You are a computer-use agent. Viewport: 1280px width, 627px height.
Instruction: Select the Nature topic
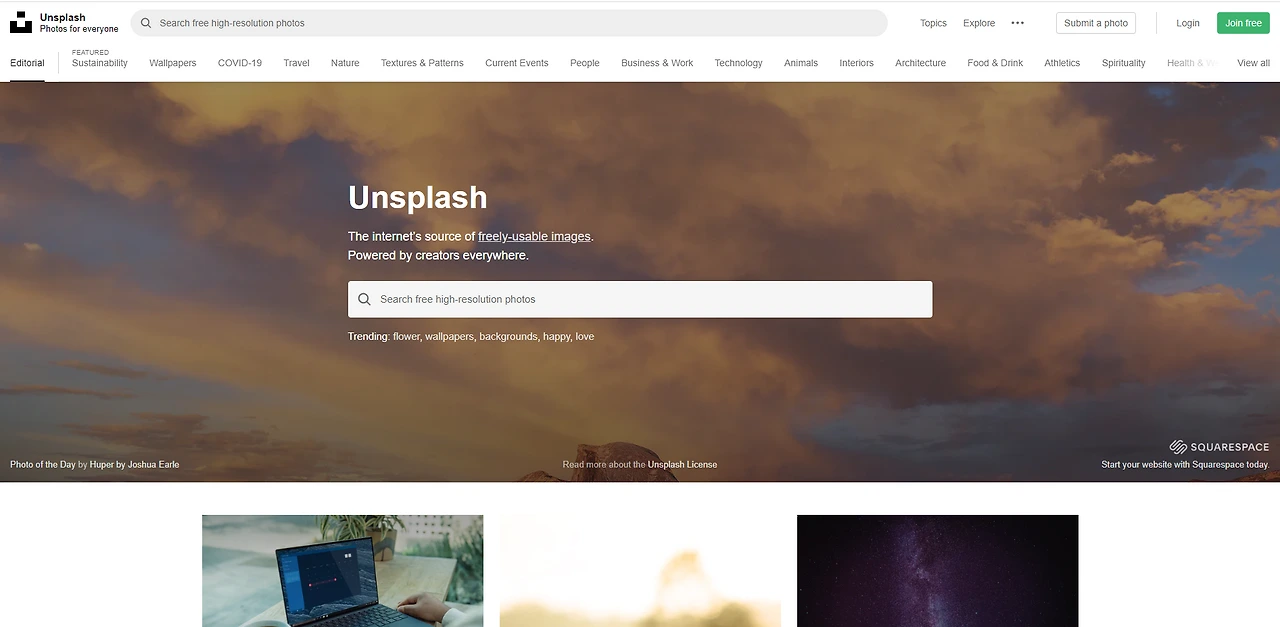pos(345,63)
